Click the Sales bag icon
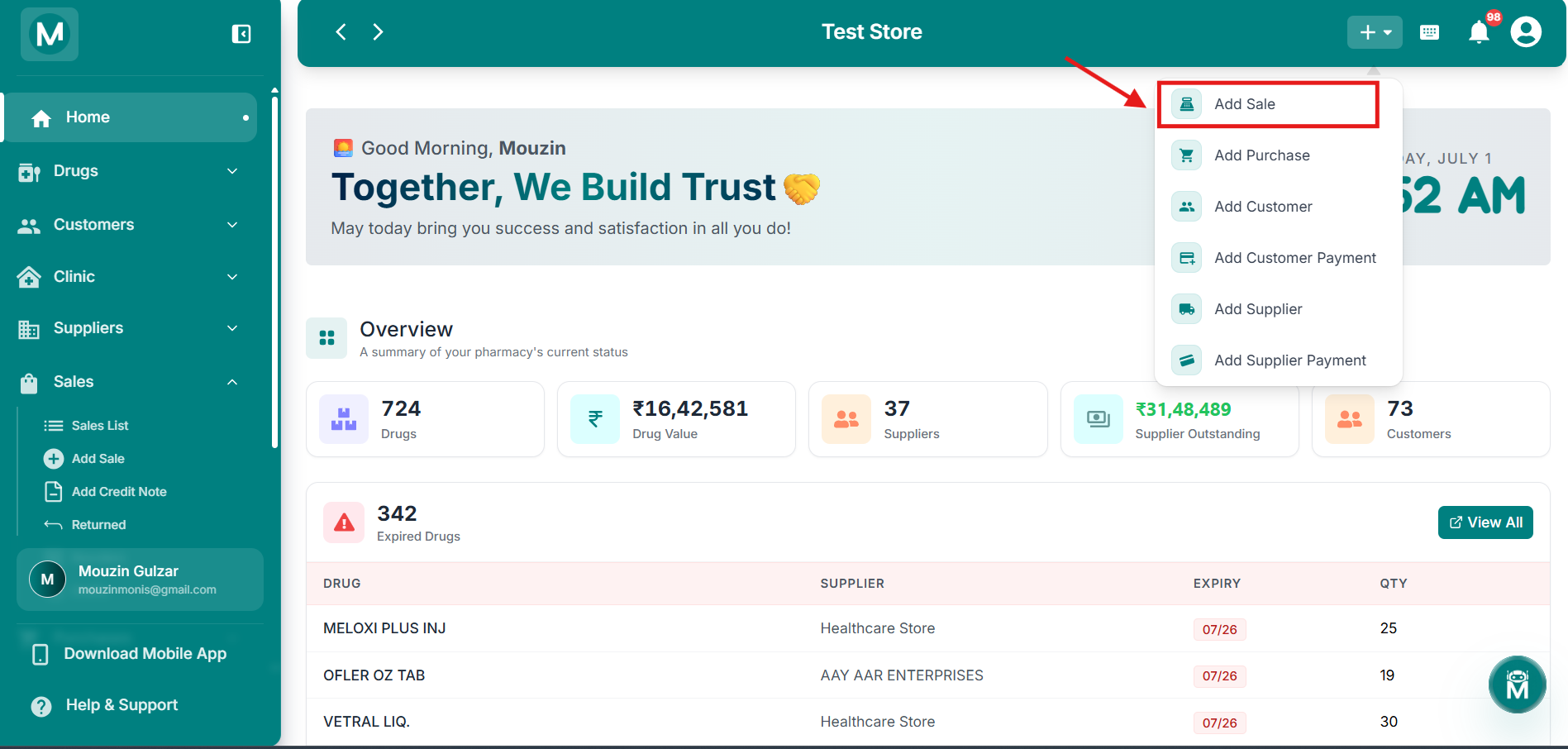The height and width of the screenshot is (749, 1568). [x=29, y=383]
